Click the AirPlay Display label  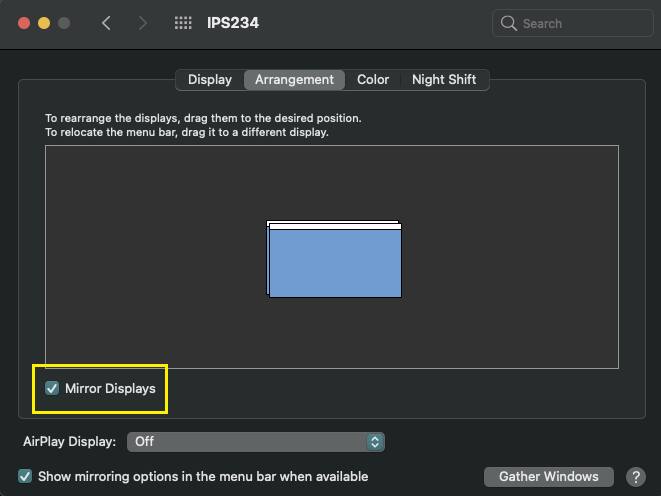click(x=70, y=442)
